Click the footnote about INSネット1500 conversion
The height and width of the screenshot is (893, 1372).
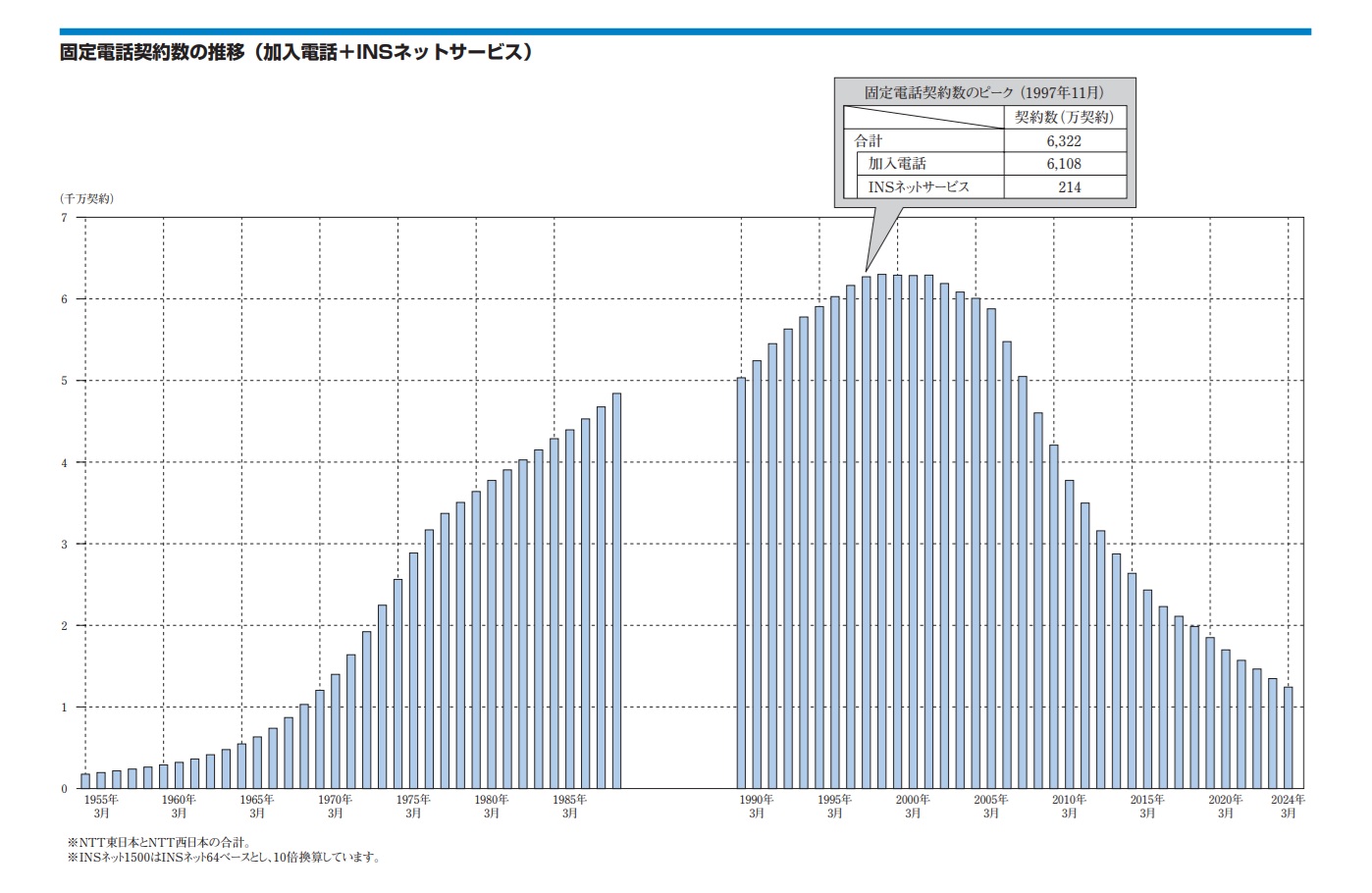tap(223, 858)
